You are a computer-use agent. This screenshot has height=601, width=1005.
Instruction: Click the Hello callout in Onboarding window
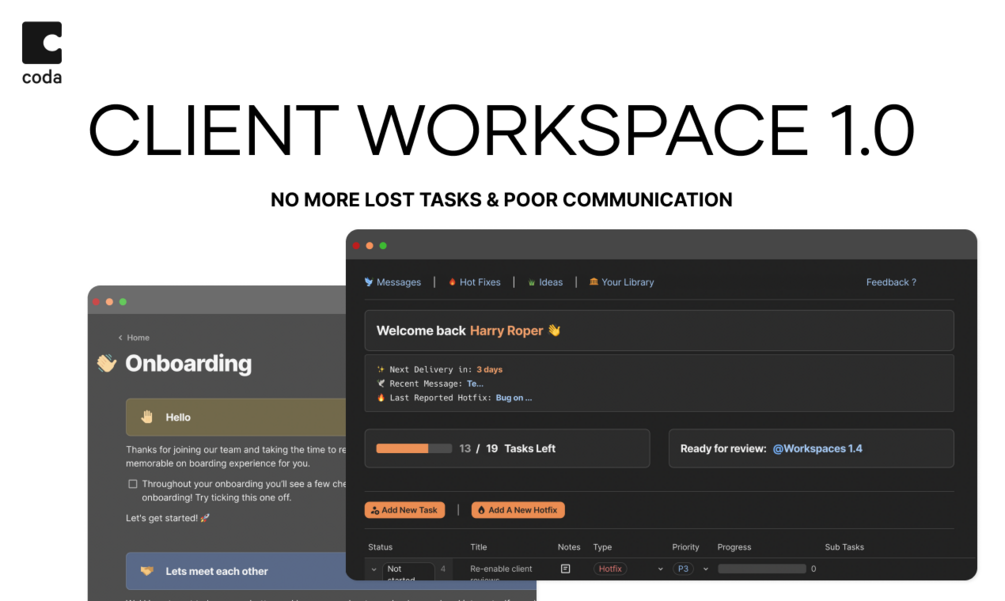click(236, 417)
